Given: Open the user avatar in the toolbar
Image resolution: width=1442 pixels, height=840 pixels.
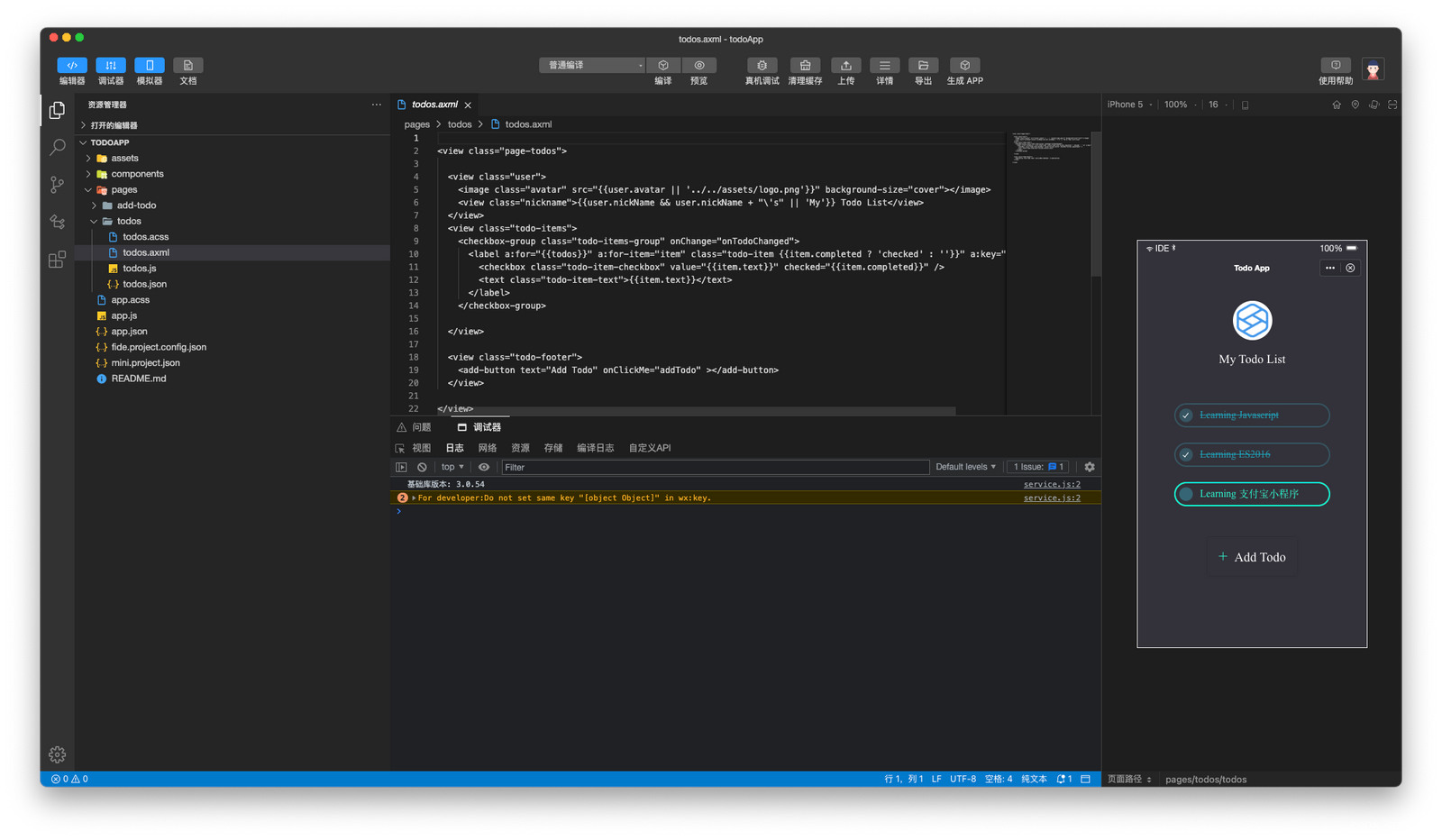Looking at the screenshot, I should click(1373, 69).
